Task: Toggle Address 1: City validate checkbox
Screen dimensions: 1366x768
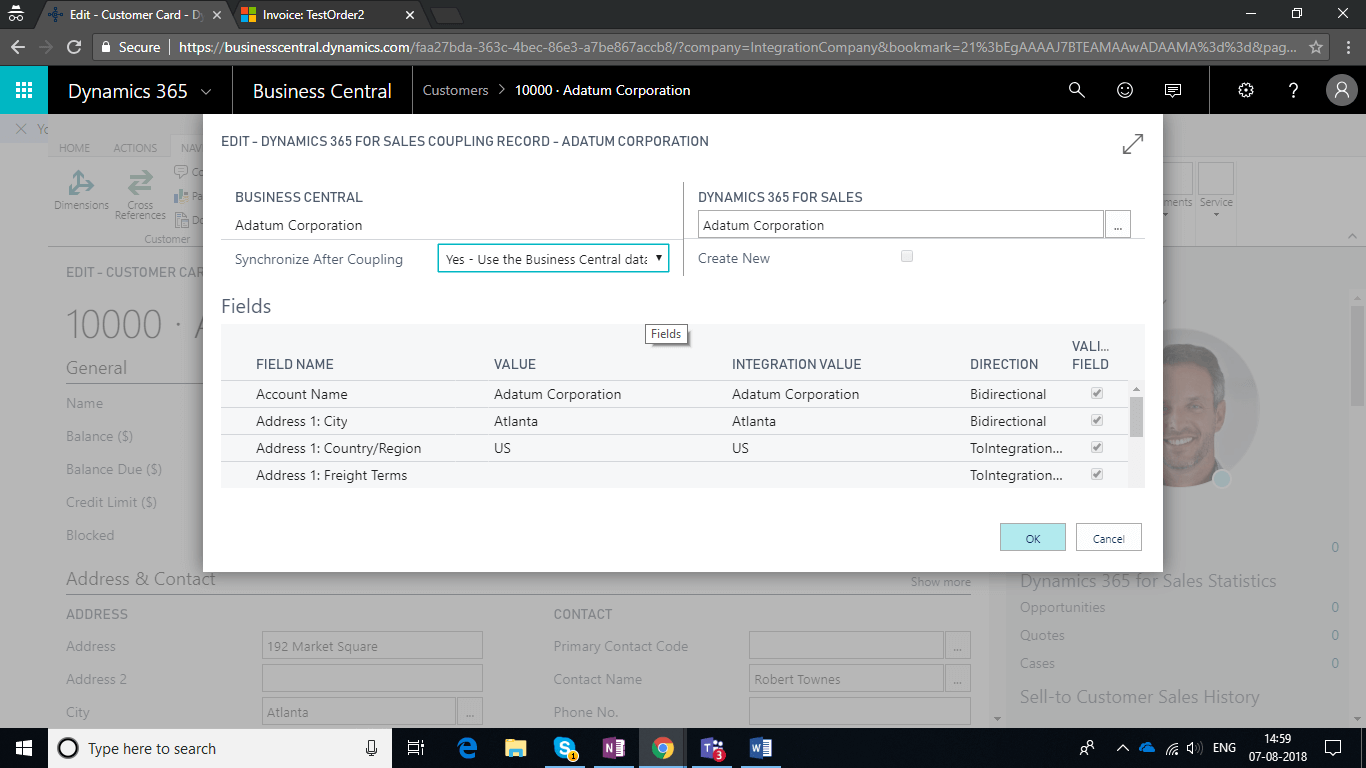Action: [1097, 421]
